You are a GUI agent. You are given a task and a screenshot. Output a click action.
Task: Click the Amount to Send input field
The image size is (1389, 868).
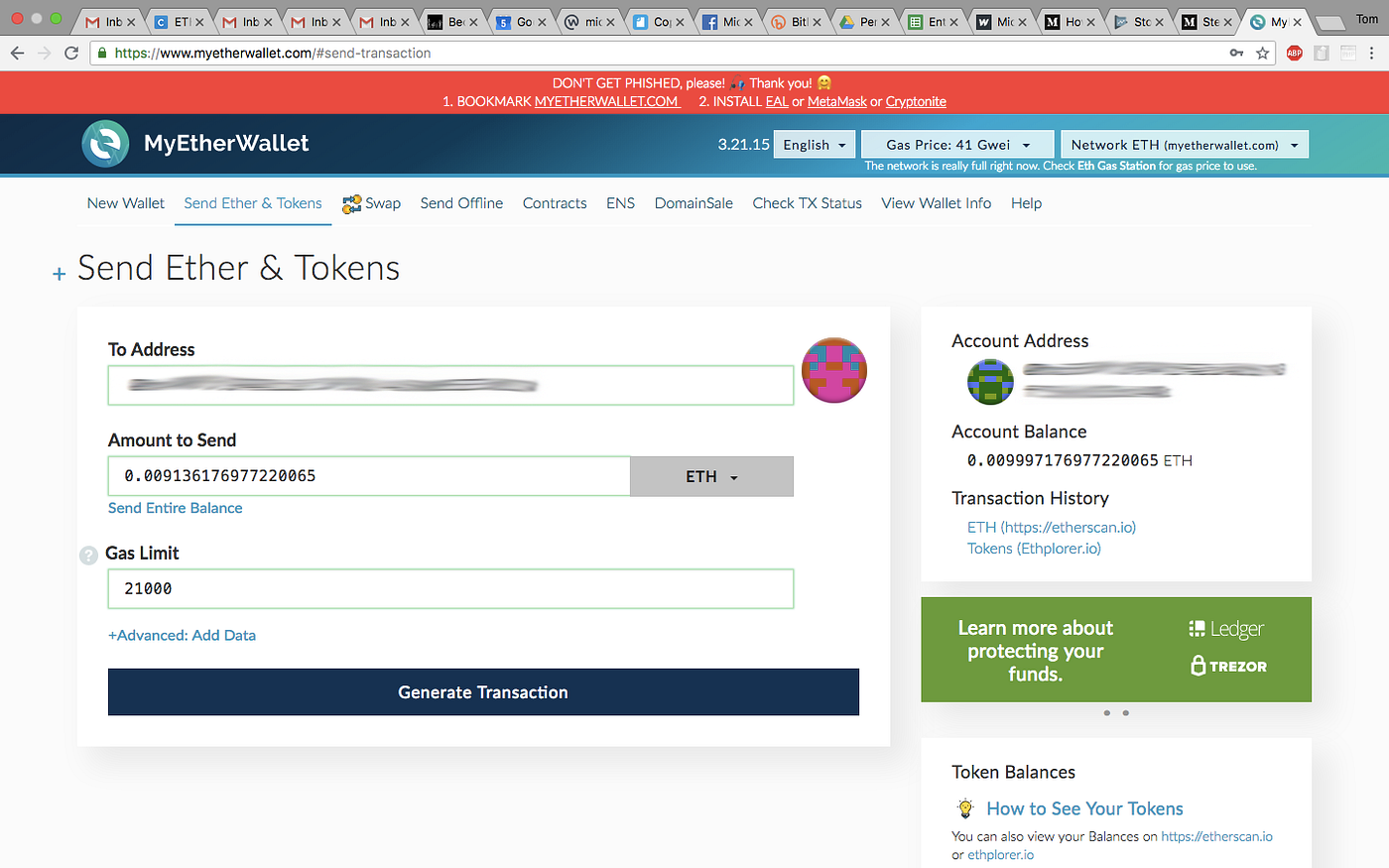tap(369, 476)
